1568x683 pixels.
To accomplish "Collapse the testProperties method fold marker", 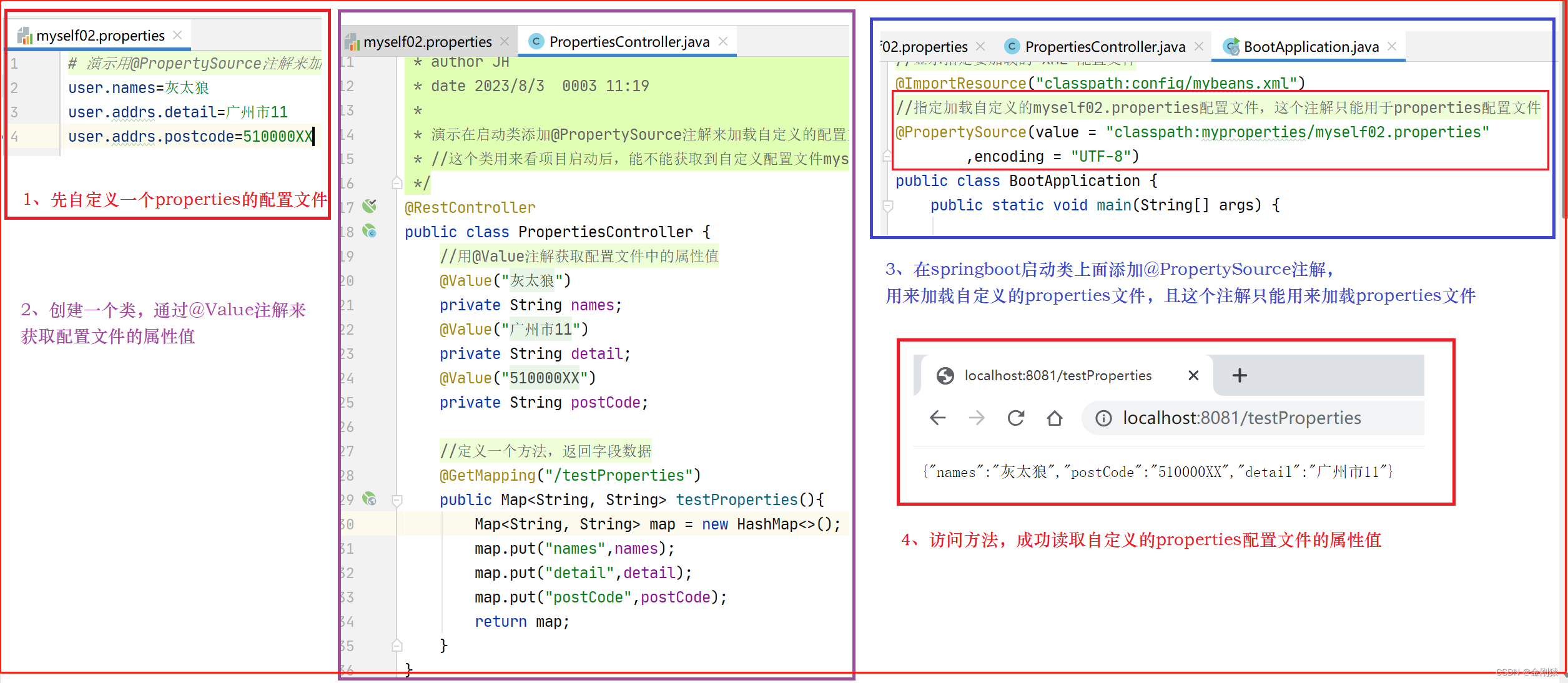I will point(397,500).
